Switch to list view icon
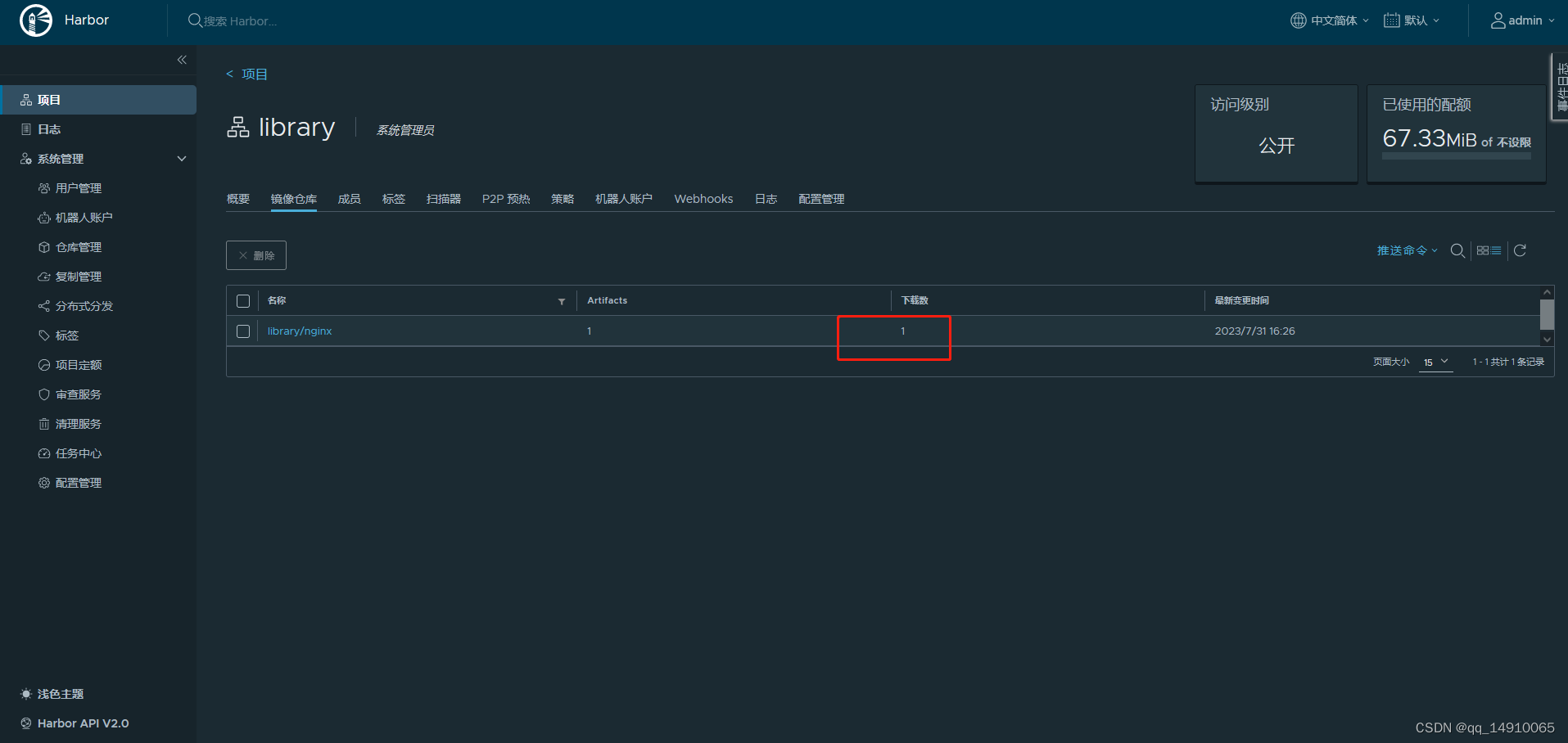The image size is (1568, 743). (1496, 250)
